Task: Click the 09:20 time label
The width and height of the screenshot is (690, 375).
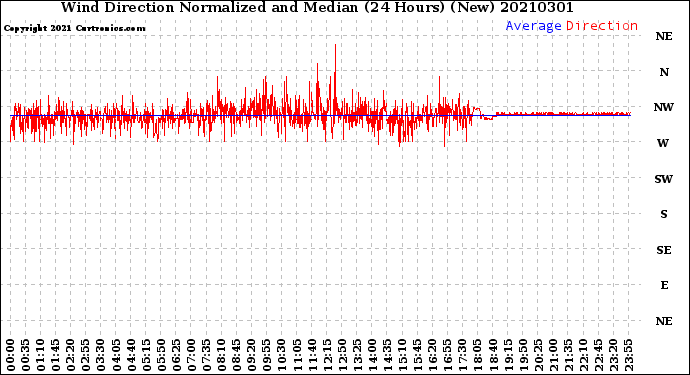Action: pyautogui.click(x=252, y=355)
